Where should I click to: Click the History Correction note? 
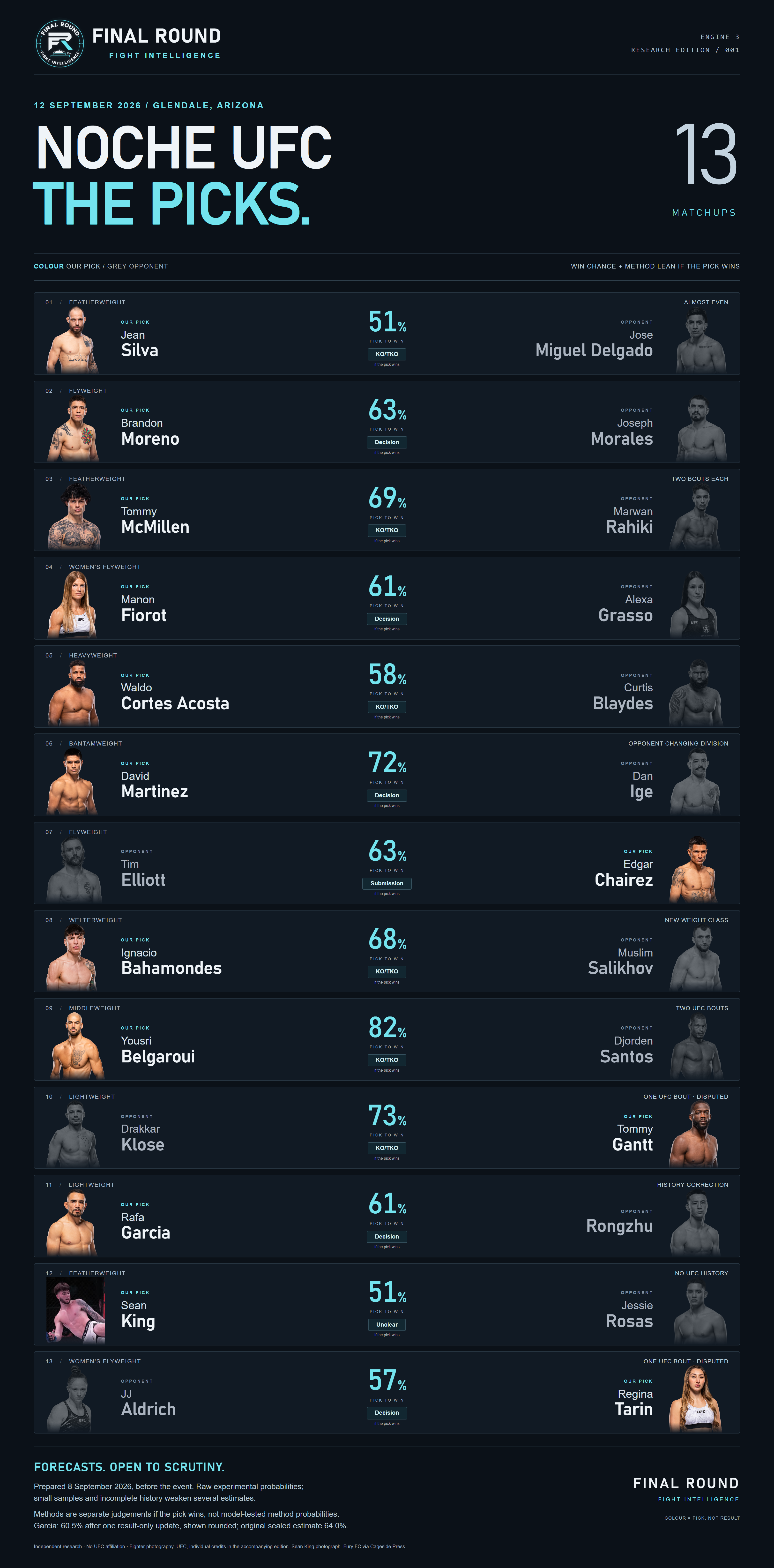click(692, 1185)
